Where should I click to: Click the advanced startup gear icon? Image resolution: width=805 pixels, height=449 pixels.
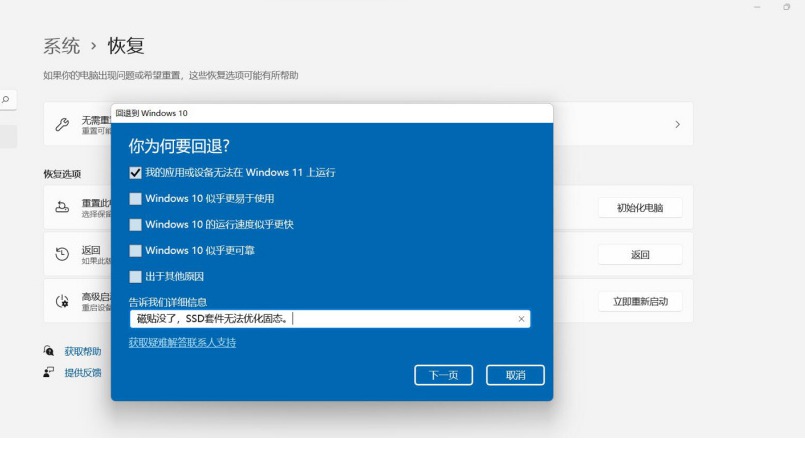(62, 301)
